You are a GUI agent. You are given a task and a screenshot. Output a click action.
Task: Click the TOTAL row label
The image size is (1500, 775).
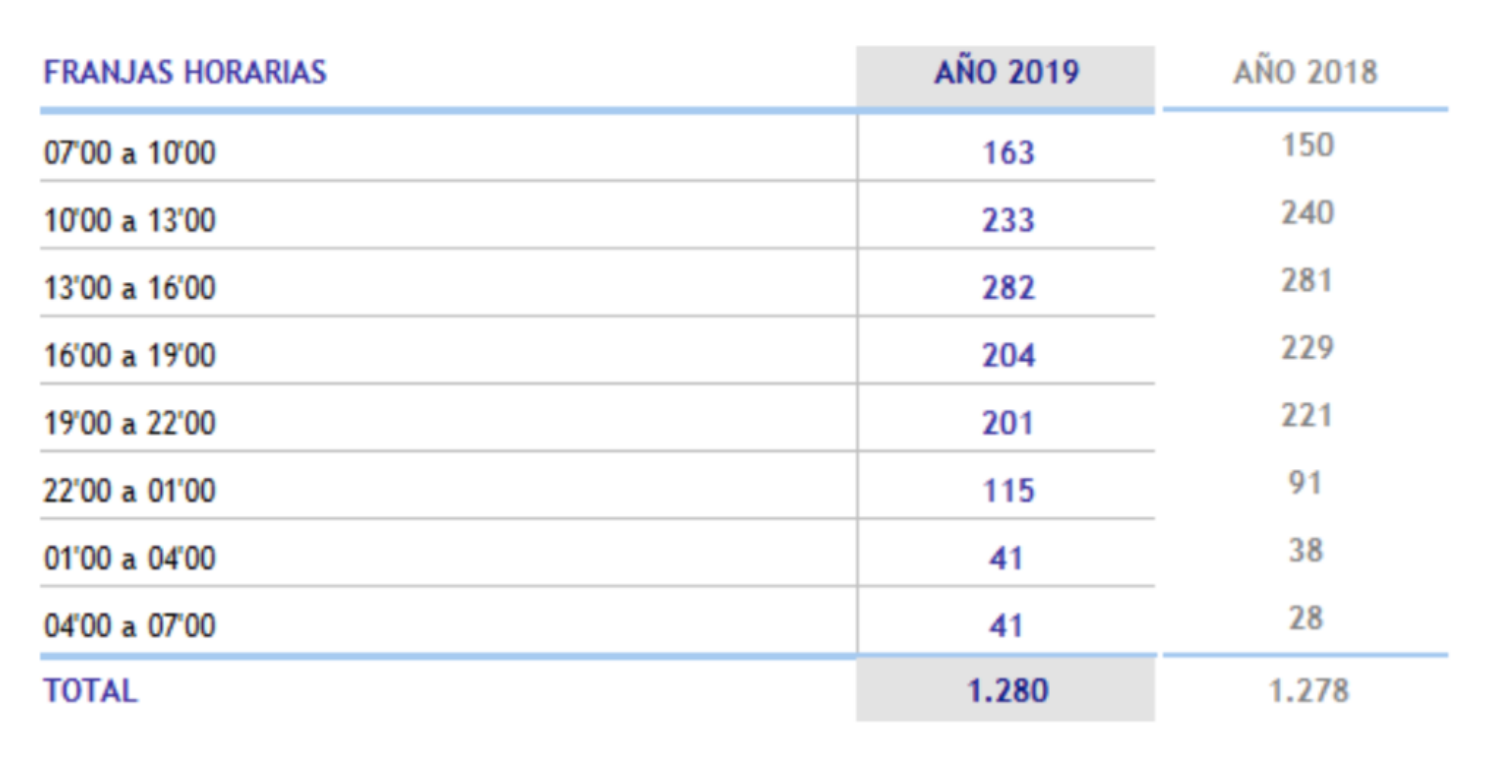91,691
